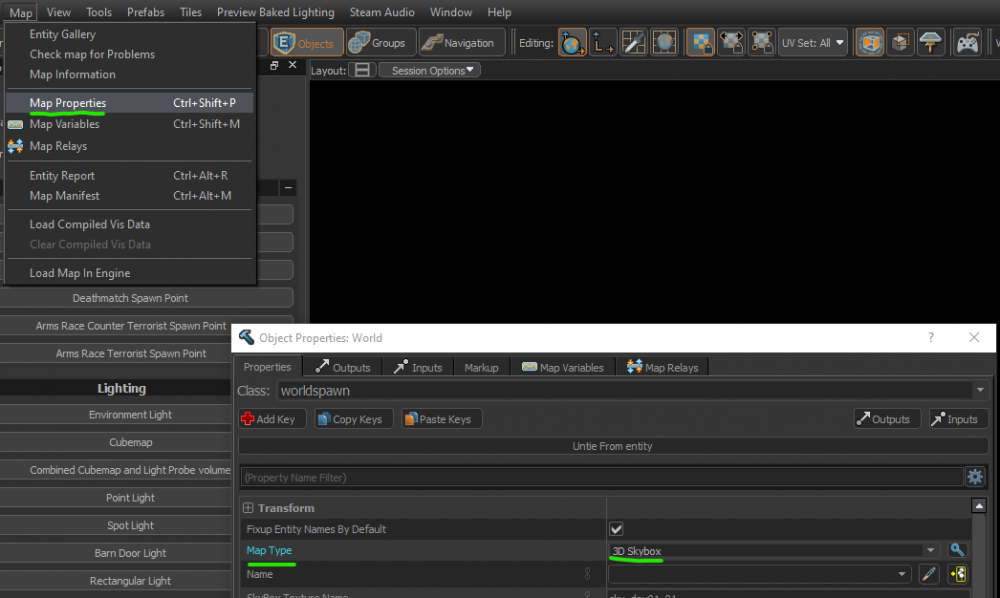
Task: Switch to Navigation mode
Action: (462, 43)
